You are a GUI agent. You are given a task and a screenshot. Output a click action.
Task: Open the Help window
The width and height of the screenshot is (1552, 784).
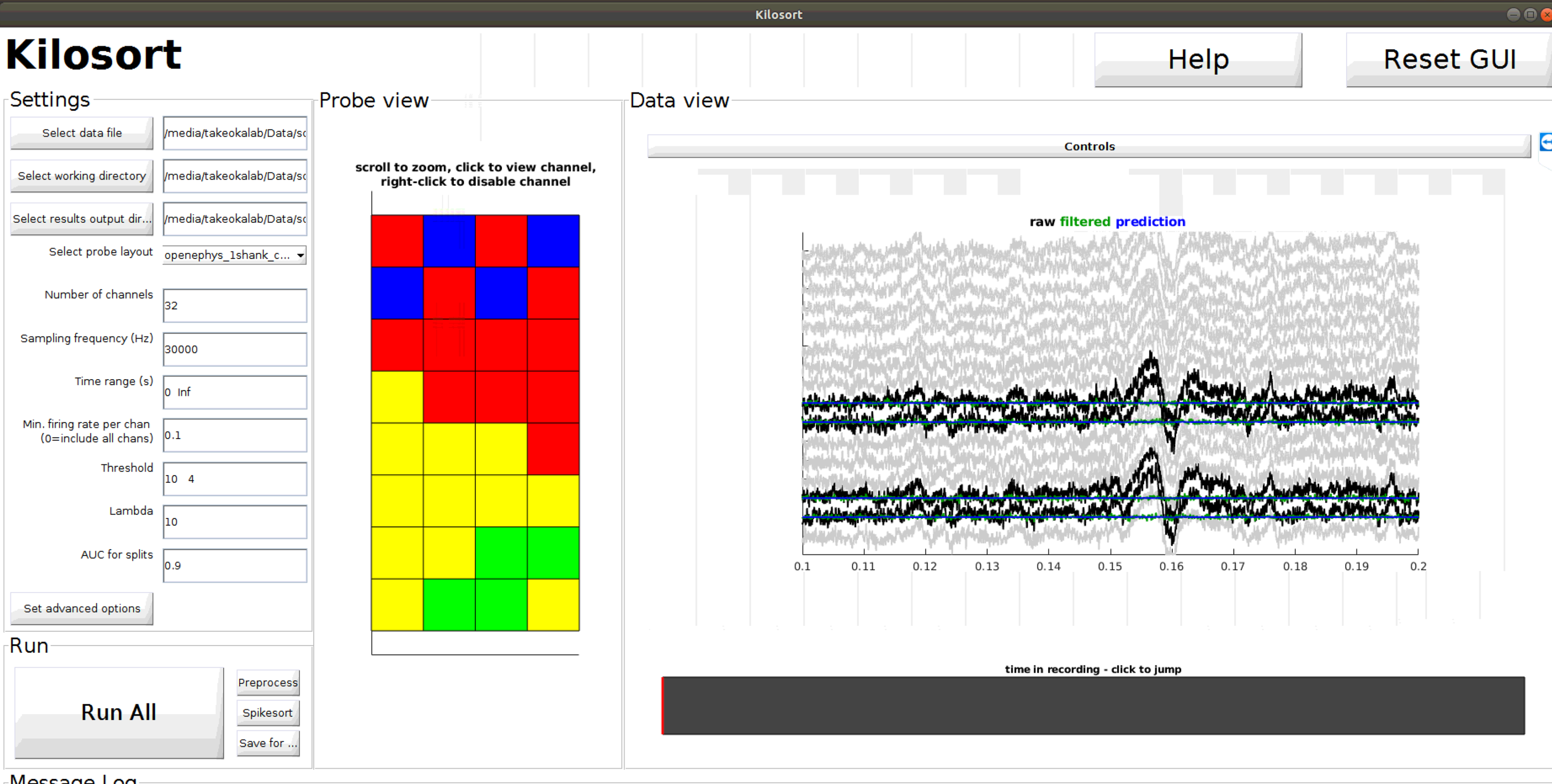click(1198, 58)
